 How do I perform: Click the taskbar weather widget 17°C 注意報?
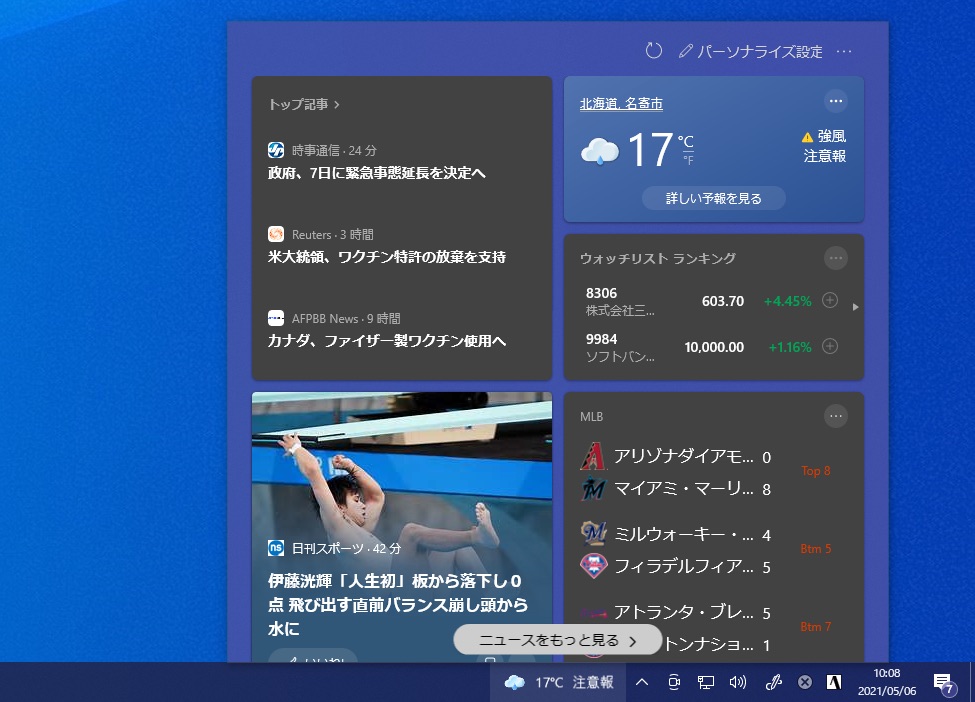tap(558, 682)
